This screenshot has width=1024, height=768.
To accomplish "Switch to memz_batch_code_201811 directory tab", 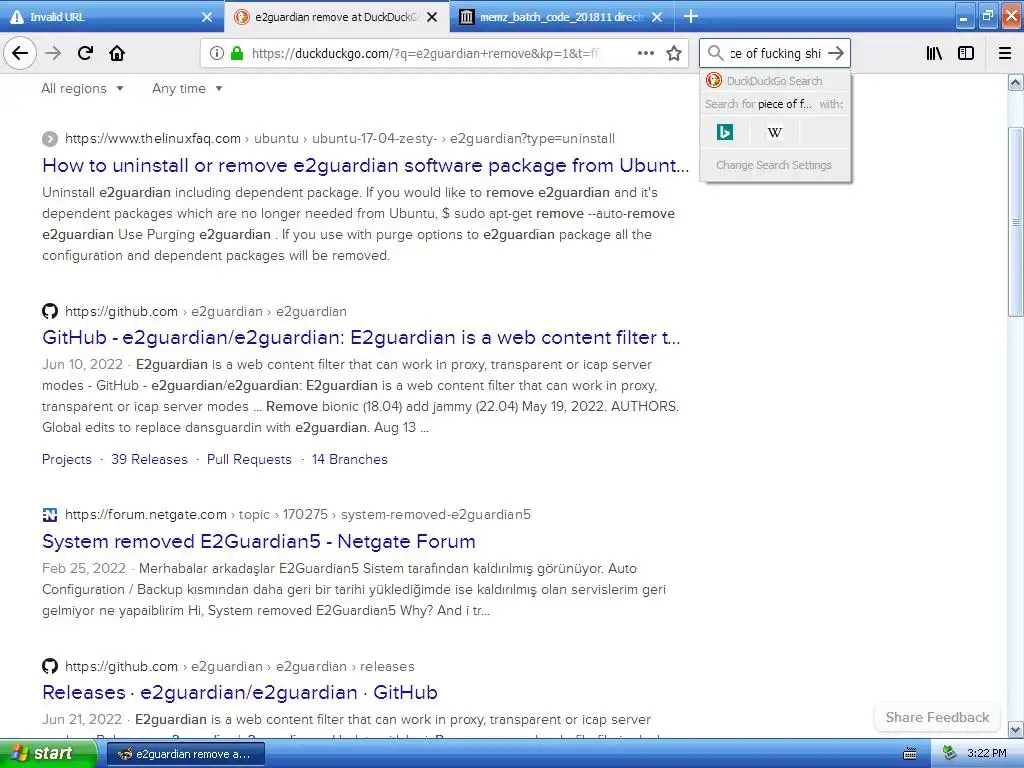I will pos(562,17).
